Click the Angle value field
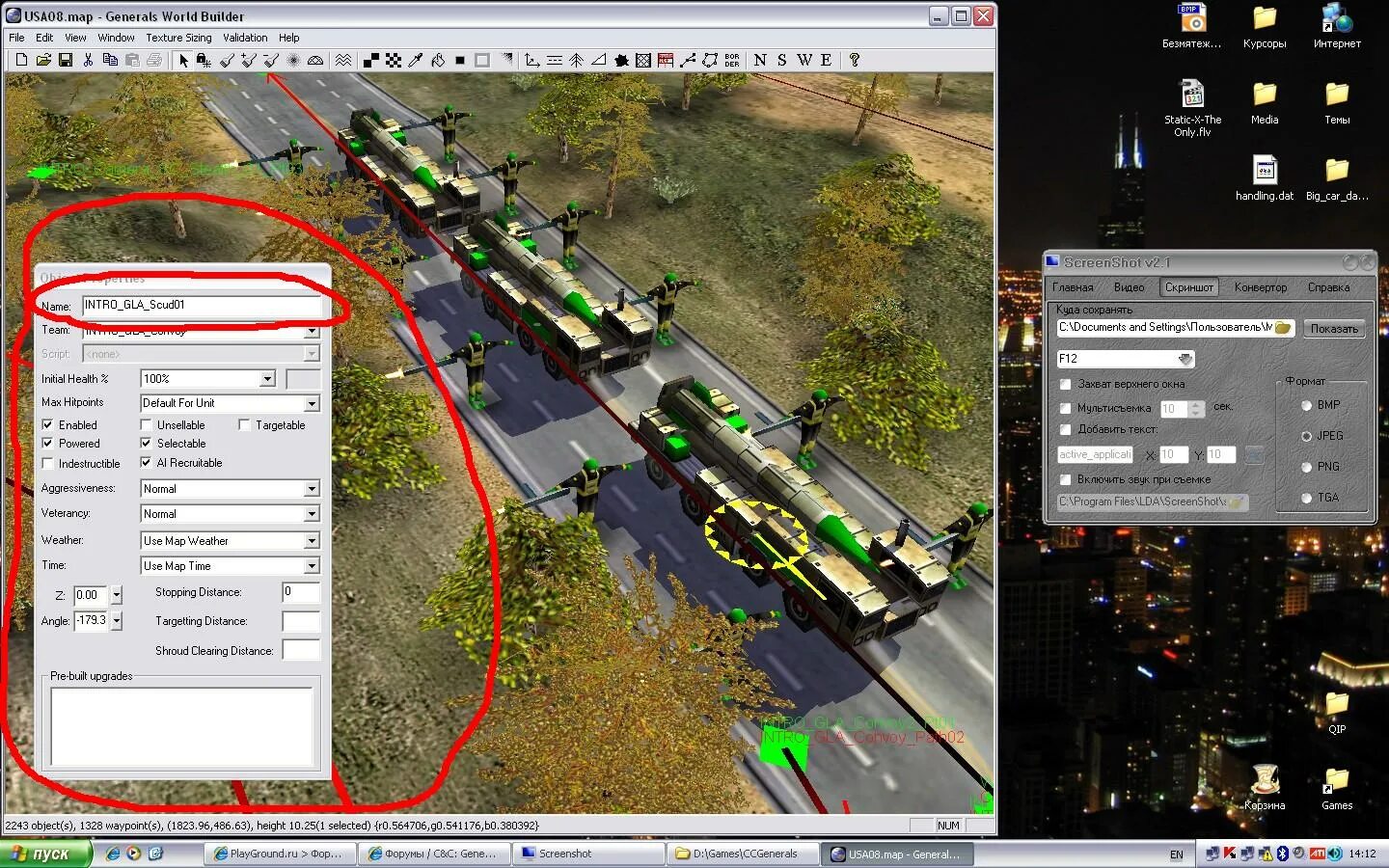1389x868 pixels. click(92, 621)
